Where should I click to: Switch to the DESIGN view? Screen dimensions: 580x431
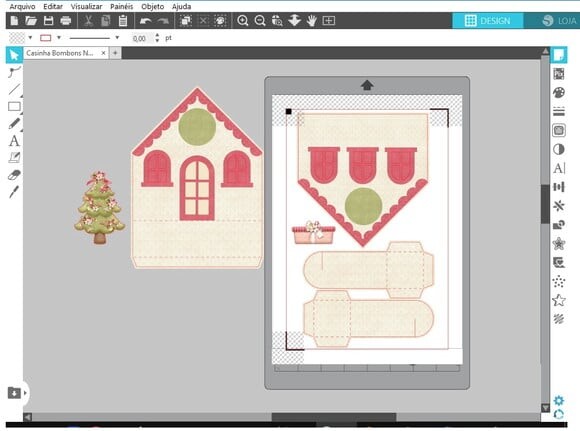488,21
